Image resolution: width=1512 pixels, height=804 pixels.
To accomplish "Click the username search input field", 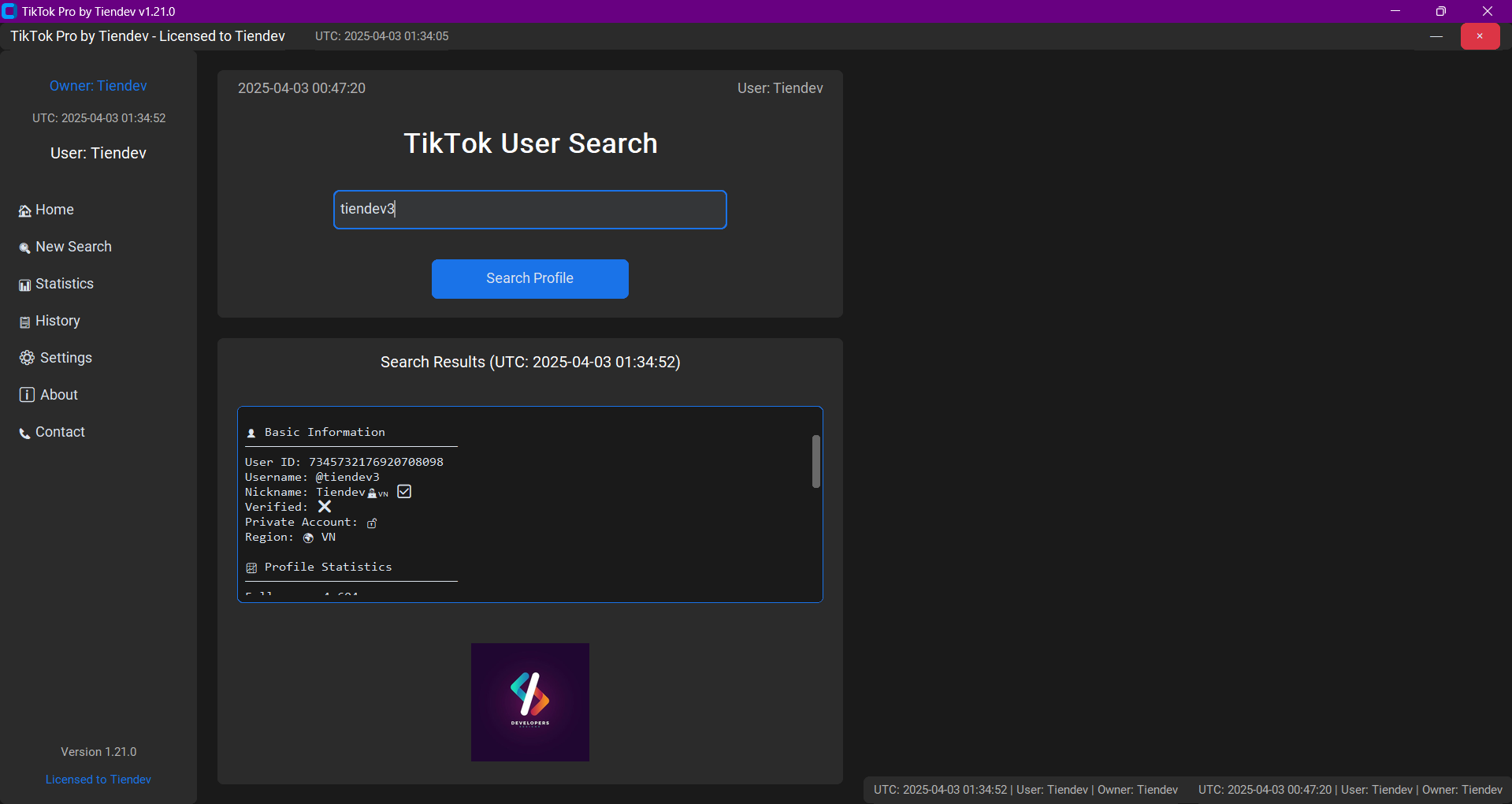I will coord(529,210).
